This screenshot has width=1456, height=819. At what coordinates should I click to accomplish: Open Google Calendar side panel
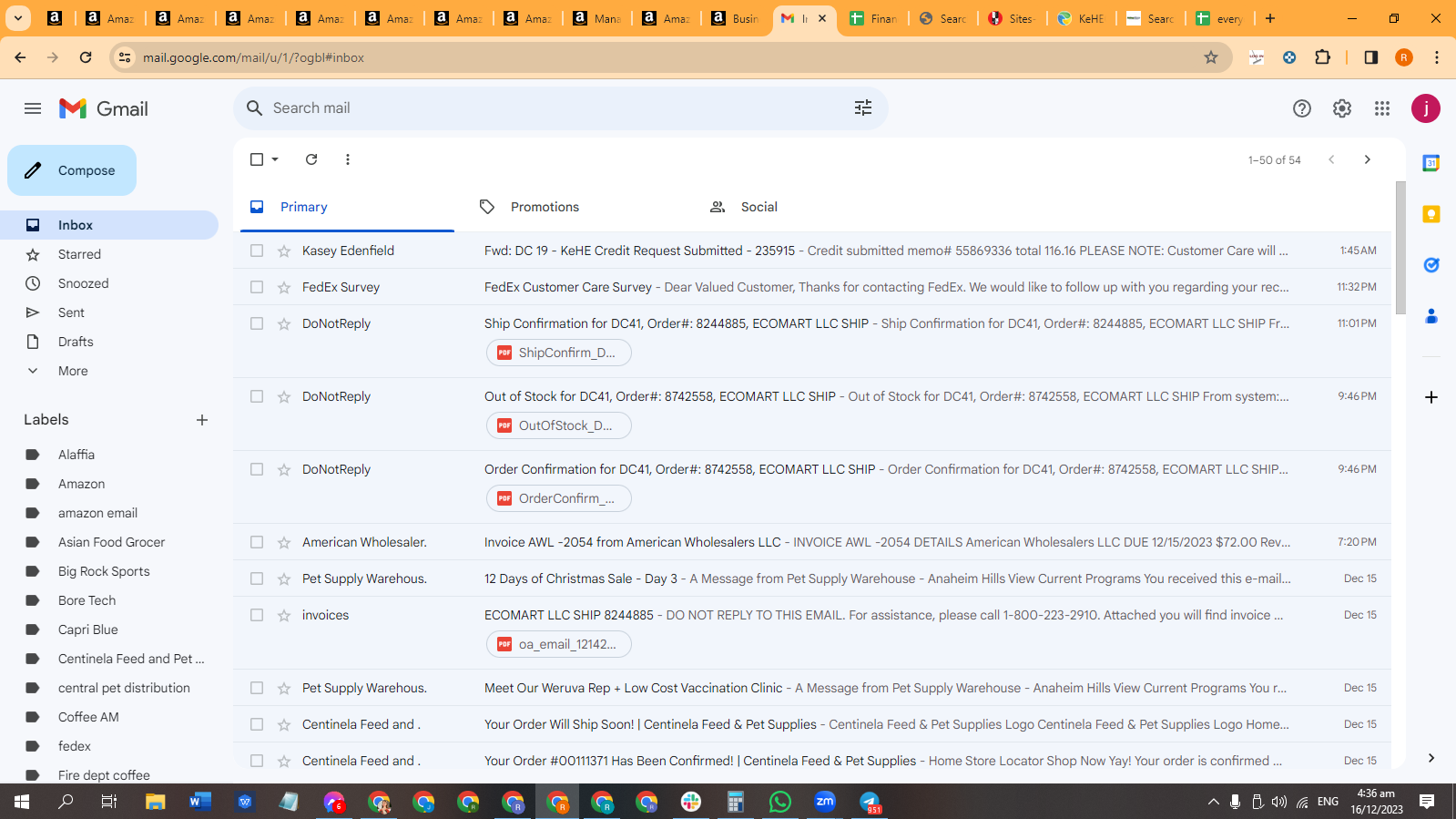(1431, 163)
